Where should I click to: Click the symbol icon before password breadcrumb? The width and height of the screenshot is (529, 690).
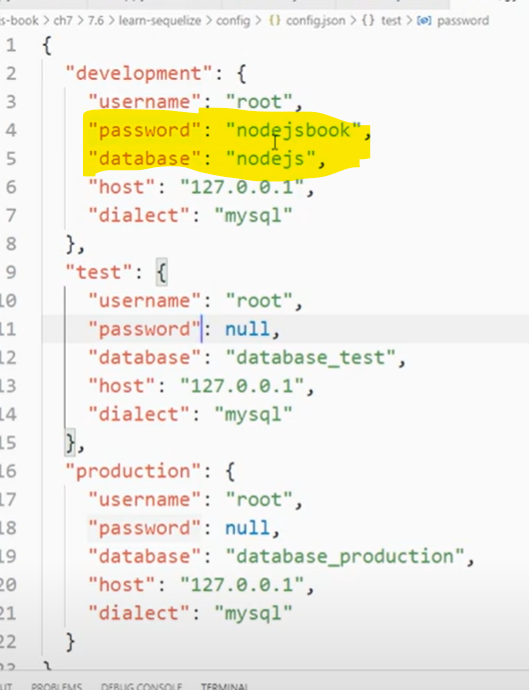tap(424, 21)
